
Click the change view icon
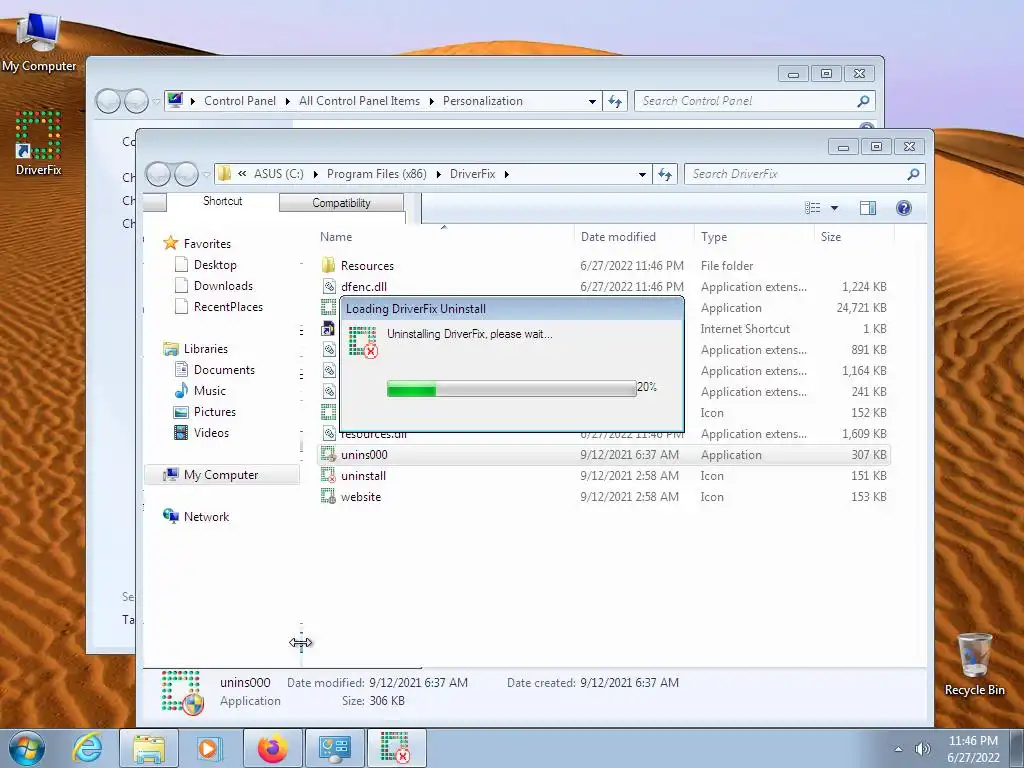[x=812, y=208]
